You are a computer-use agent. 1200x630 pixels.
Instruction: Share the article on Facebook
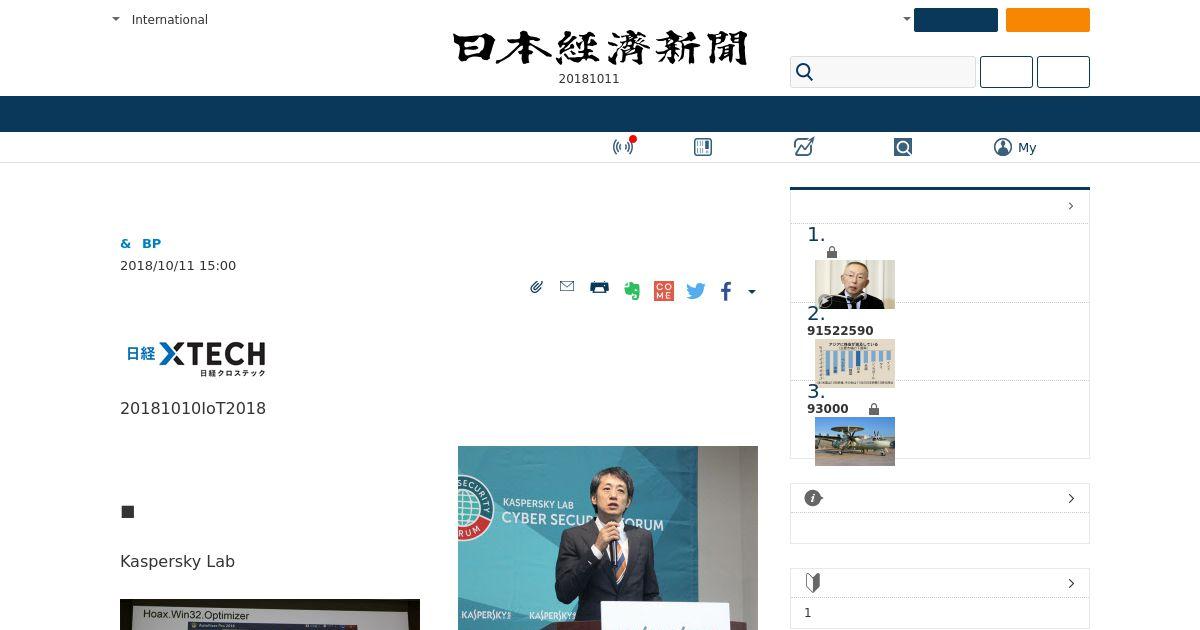pos(726,291)
